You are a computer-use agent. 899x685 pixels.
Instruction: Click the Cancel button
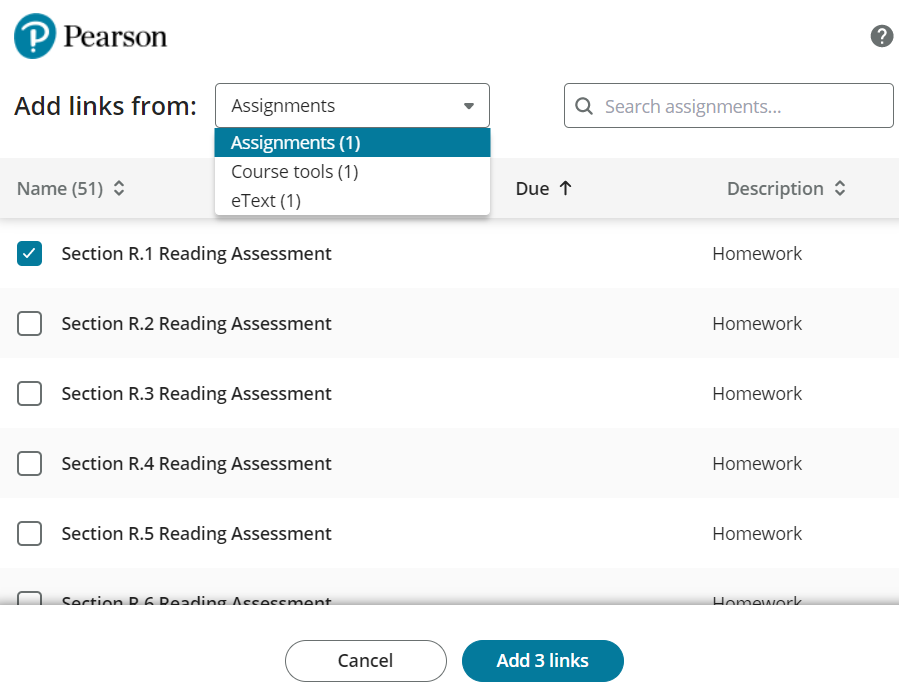[365, 661]
